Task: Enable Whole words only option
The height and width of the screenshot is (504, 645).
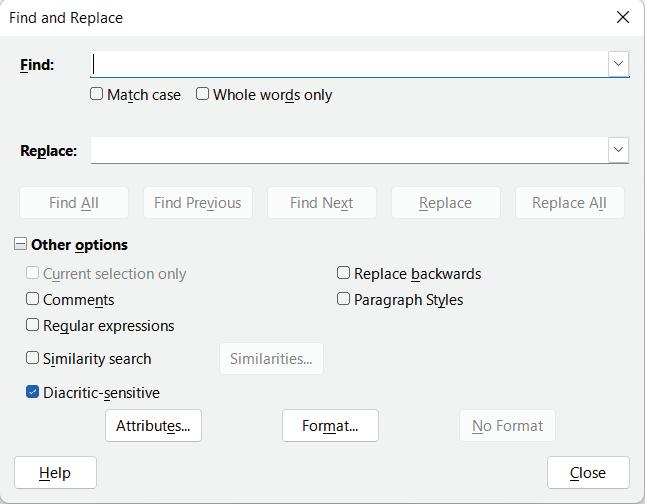Action: point(203,94)
